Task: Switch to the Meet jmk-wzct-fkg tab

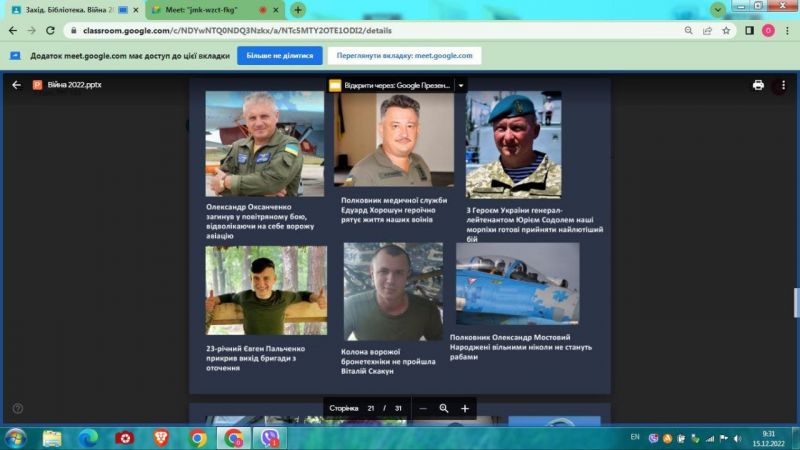Action: pyautogui.click(x=202, y=10)
